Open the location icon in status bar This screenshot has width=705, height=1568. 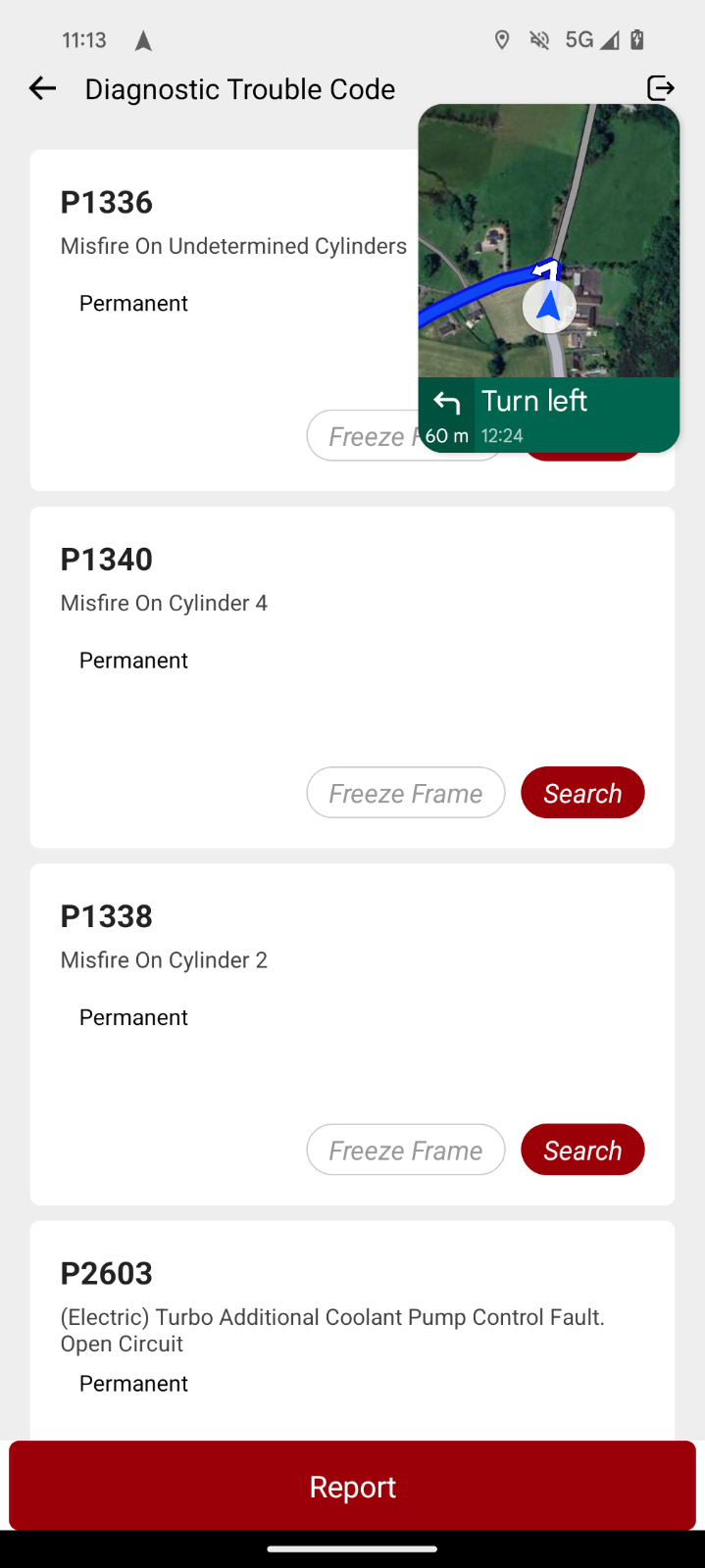[x=502, y=40]
